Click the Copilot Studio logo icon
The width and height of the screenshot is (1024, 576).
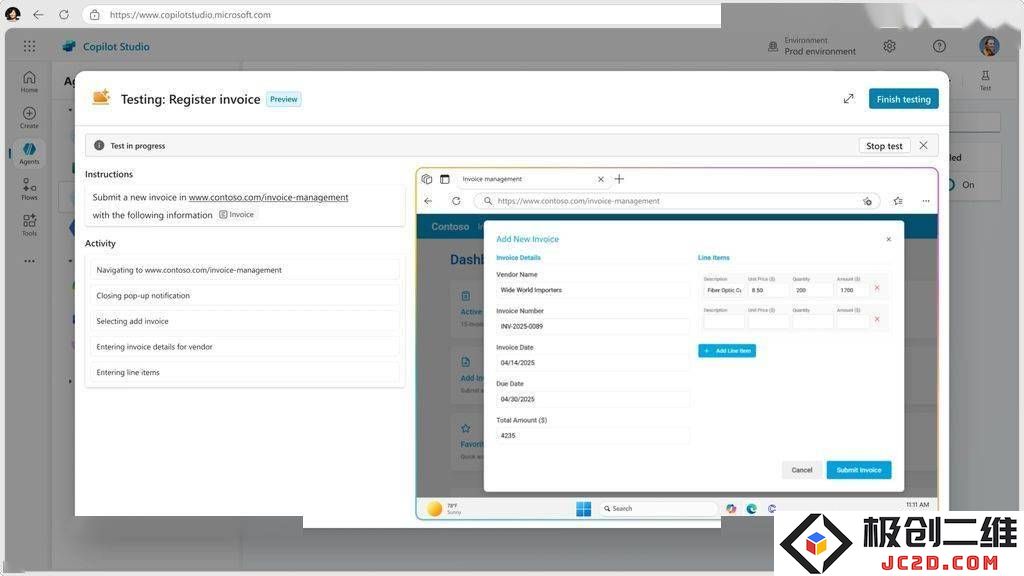click(69, 46)
